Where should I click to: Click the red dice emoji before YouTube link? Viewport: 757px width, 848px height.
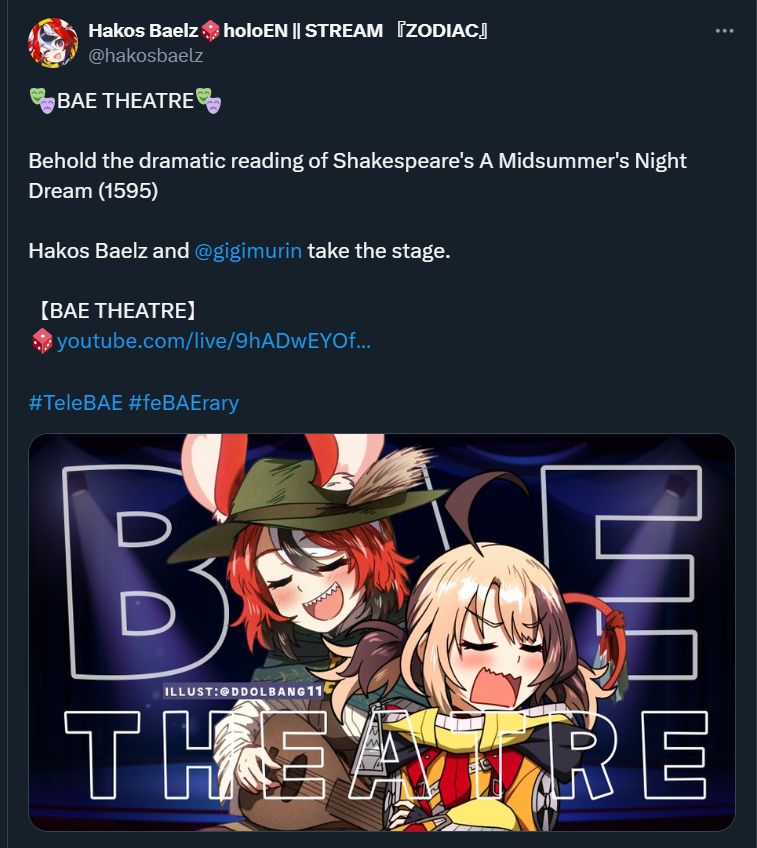42,341
